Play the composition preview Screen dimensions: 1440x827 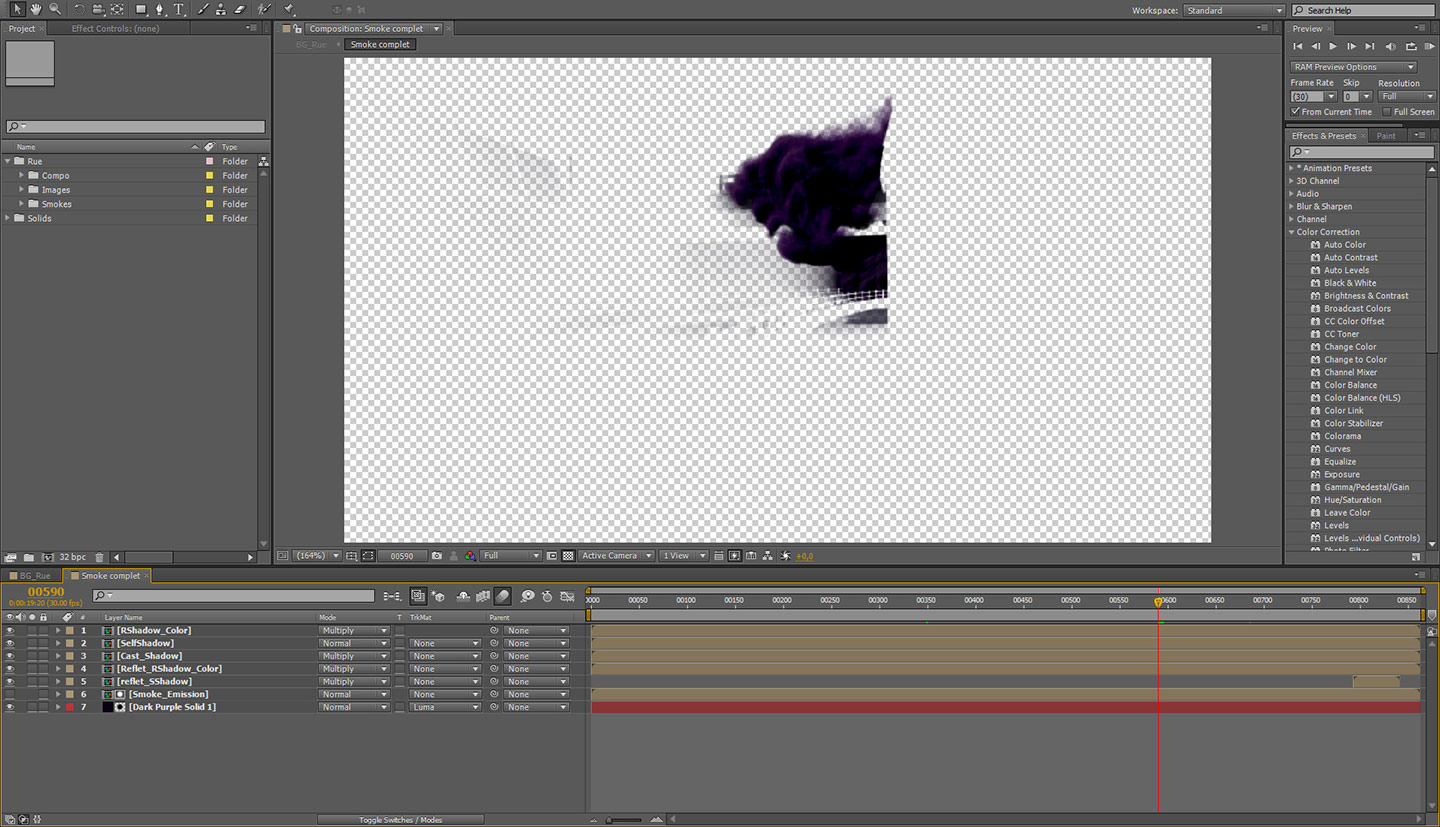tap(1333, 47)
